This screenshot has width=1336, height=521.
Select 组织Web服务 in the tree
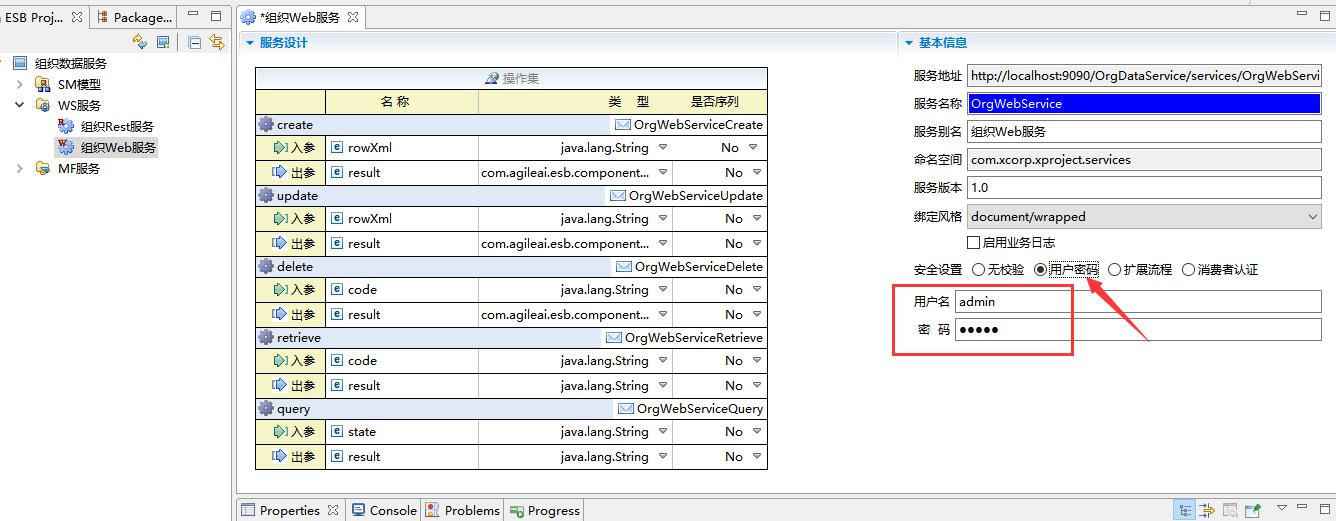point(118,147)
